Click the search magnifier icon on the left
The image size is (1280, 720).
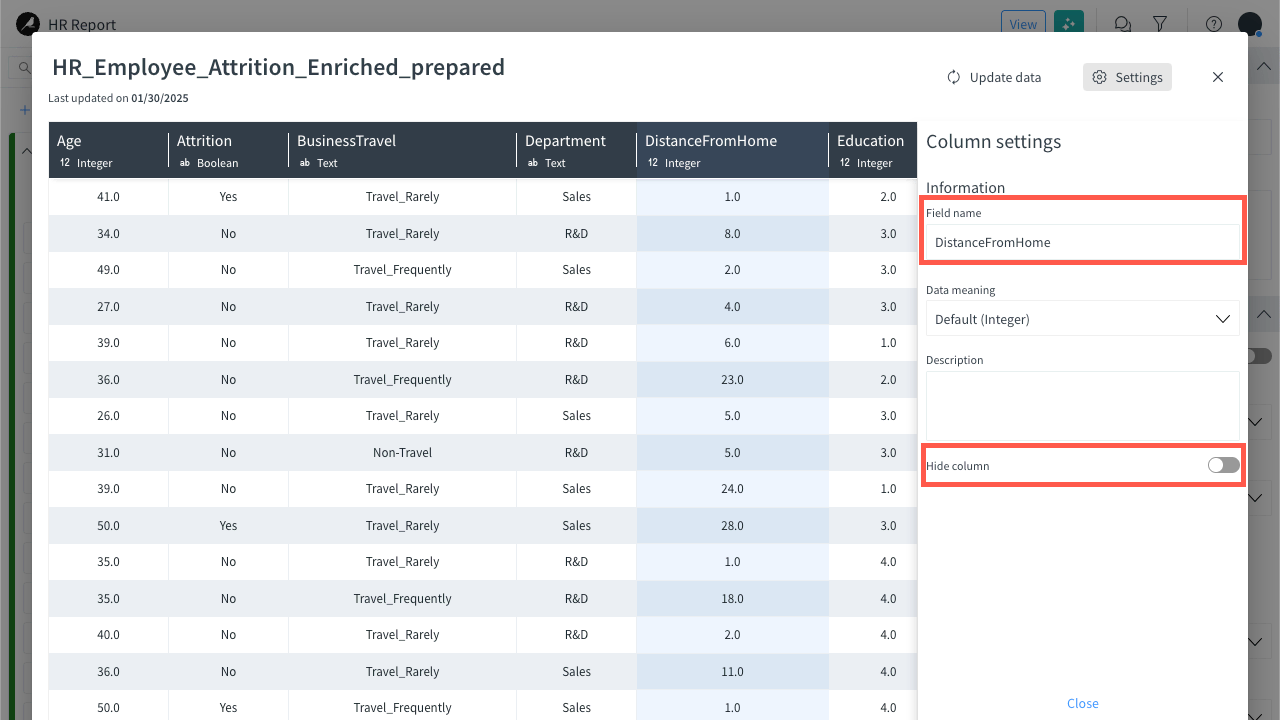click(x=23, y=67)
